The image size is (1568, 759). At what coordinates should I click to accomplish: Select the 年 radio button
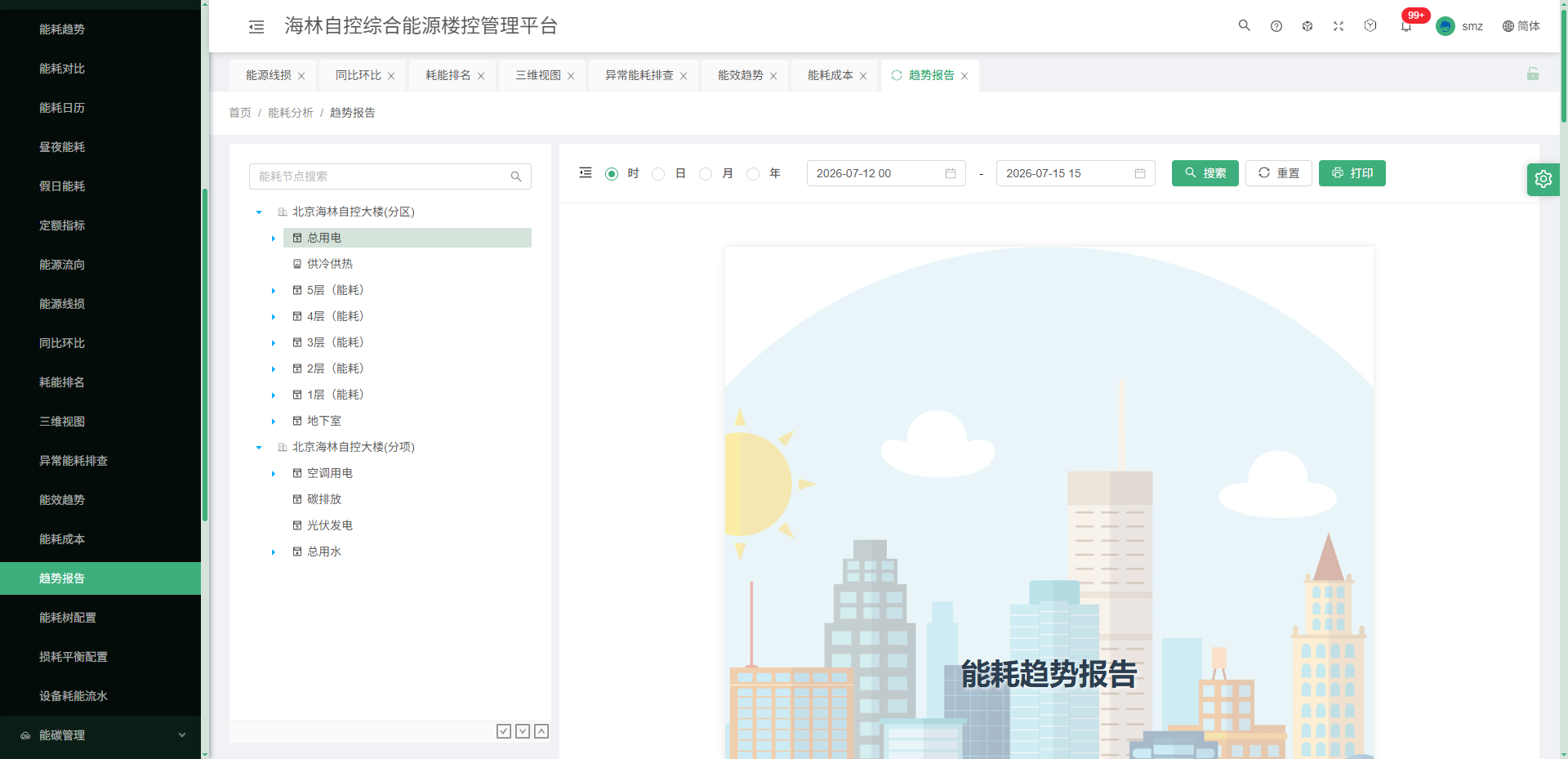[753, 174]
